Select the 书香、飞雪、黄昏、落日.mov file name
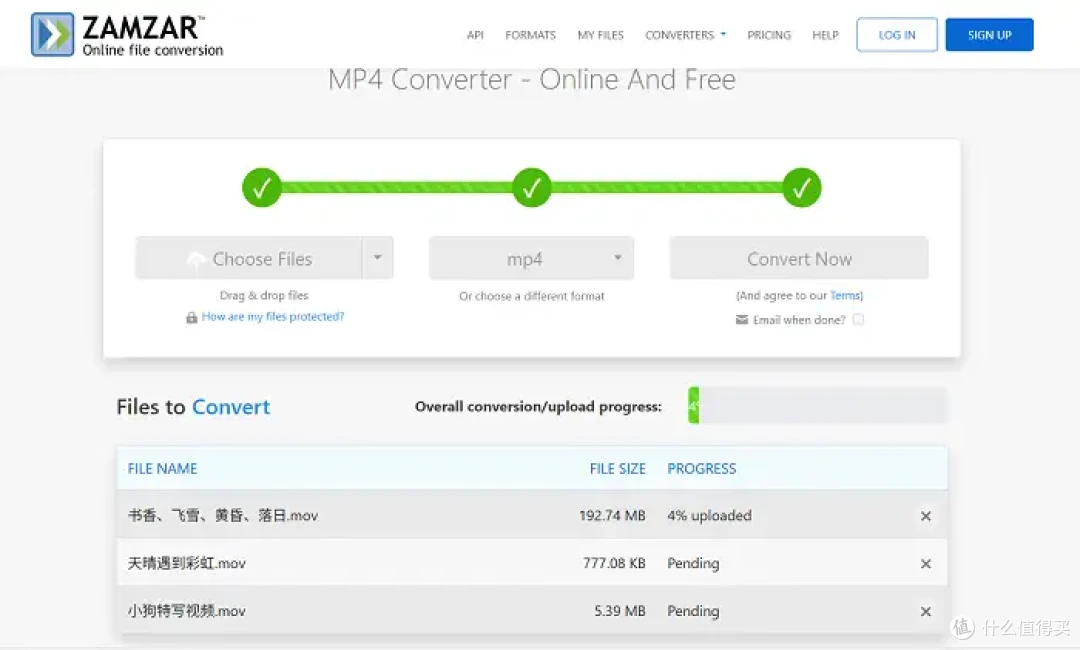The height and width of the screenshot is (650, 1080). click(222, 516)
